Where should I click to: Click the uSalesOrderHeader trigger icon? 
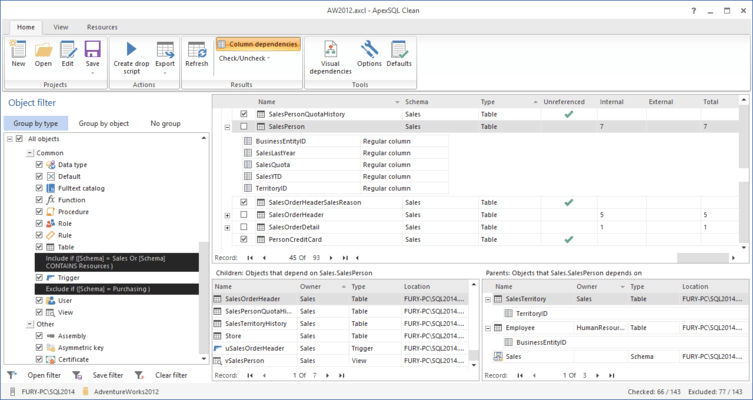click(x=218, y=349)
